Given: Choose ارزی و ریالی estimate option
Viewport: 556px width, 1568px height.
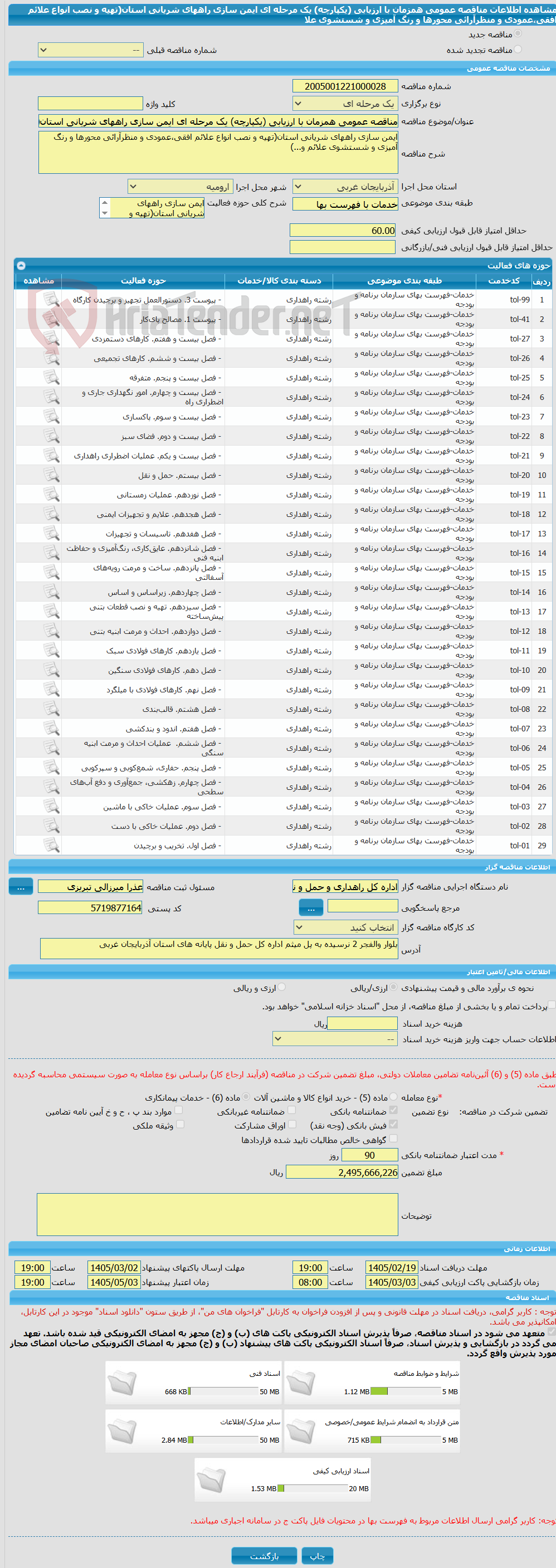Looking at the screenshot, I should coord(281,987).
